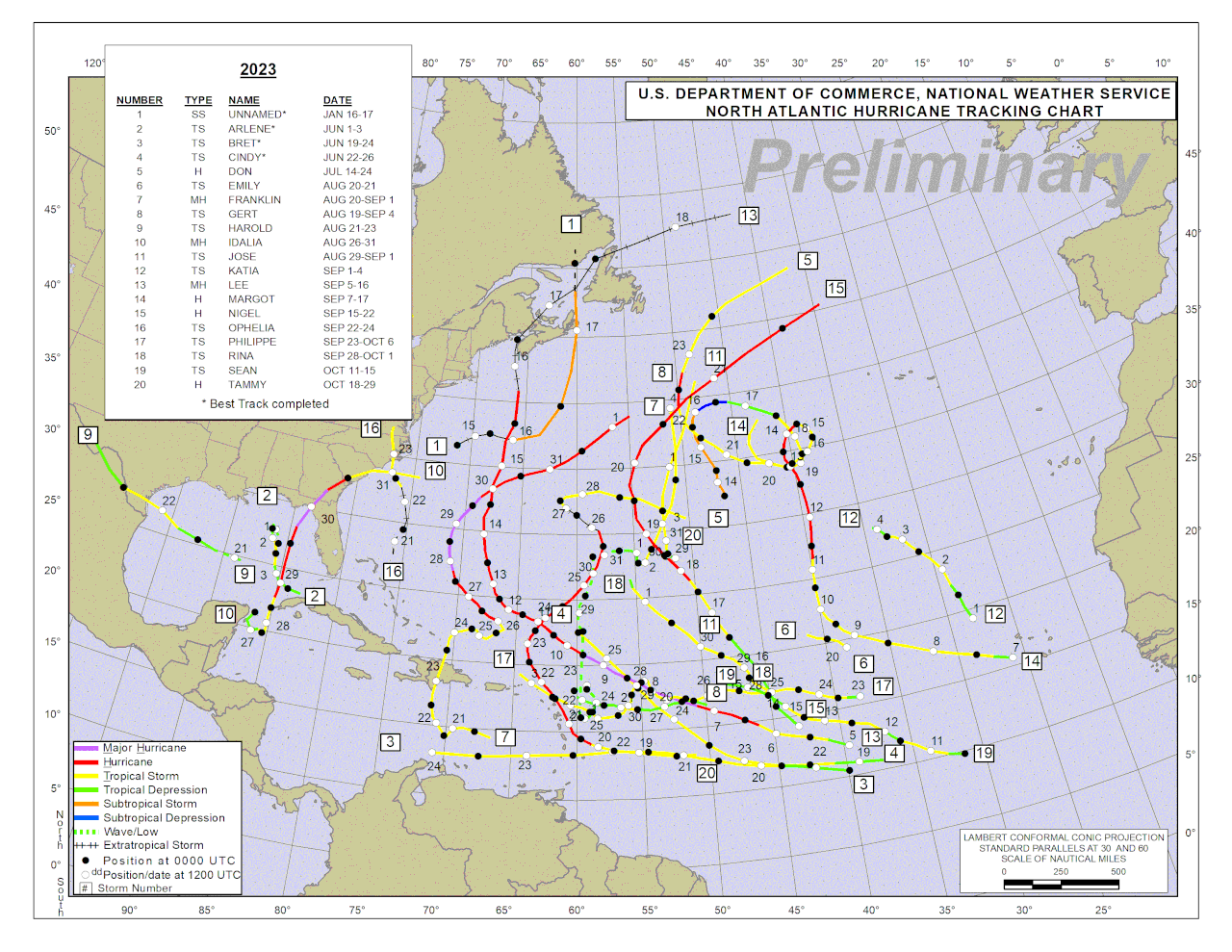Image resolution: width=1232 pixels, height=952 pixels.
Task: Click the black-and-white nautical miles scale bar
Action: pos(1061,883)
